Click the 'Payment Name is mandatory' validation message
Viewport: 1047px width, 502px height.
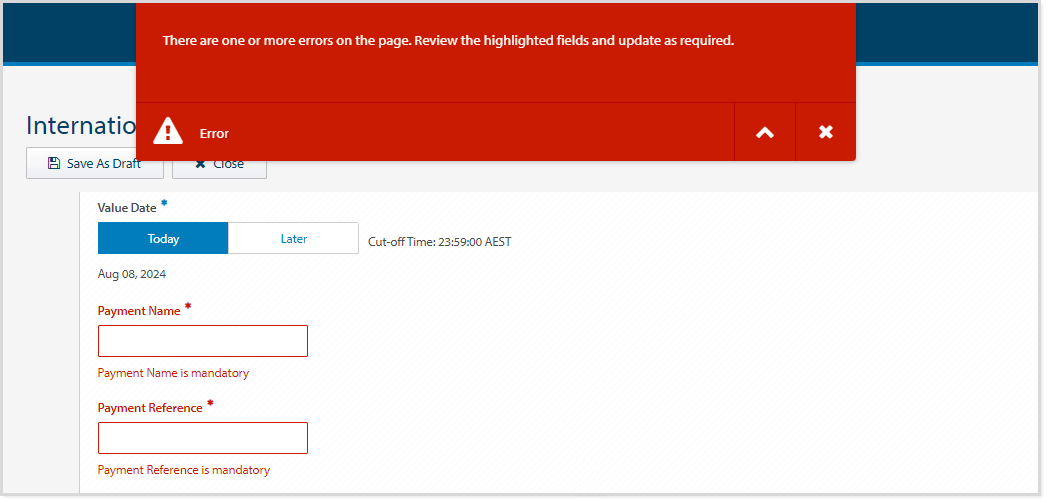(173, 373)
